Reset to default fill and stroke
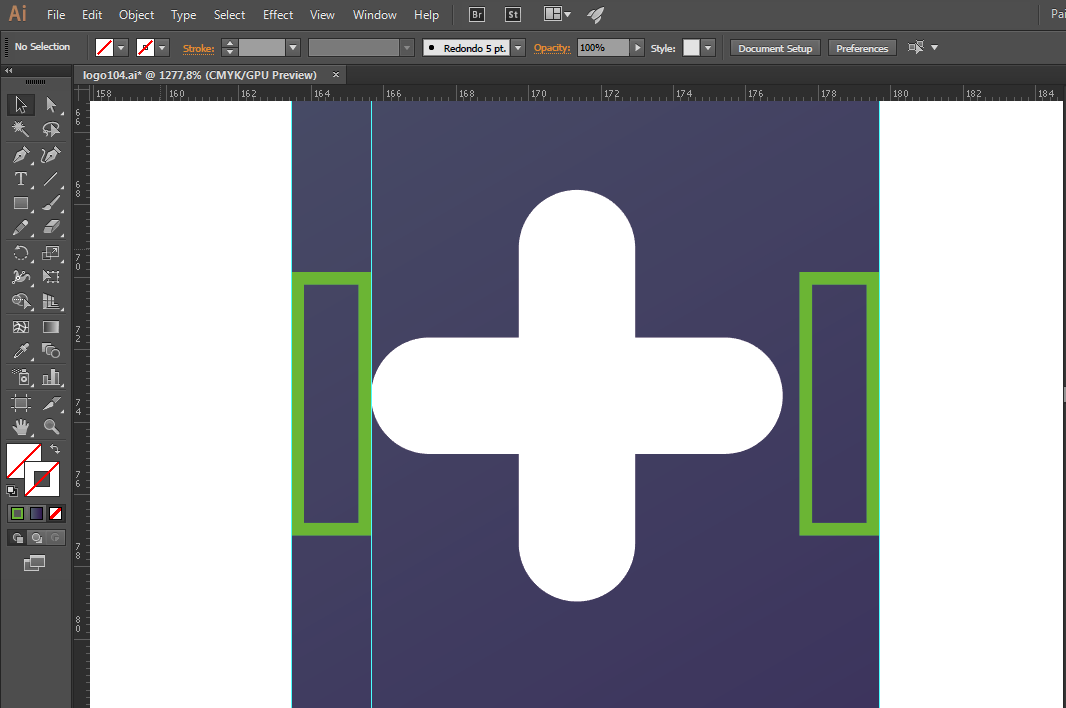This screenshot has height=708, width=1066. [12, 490]
